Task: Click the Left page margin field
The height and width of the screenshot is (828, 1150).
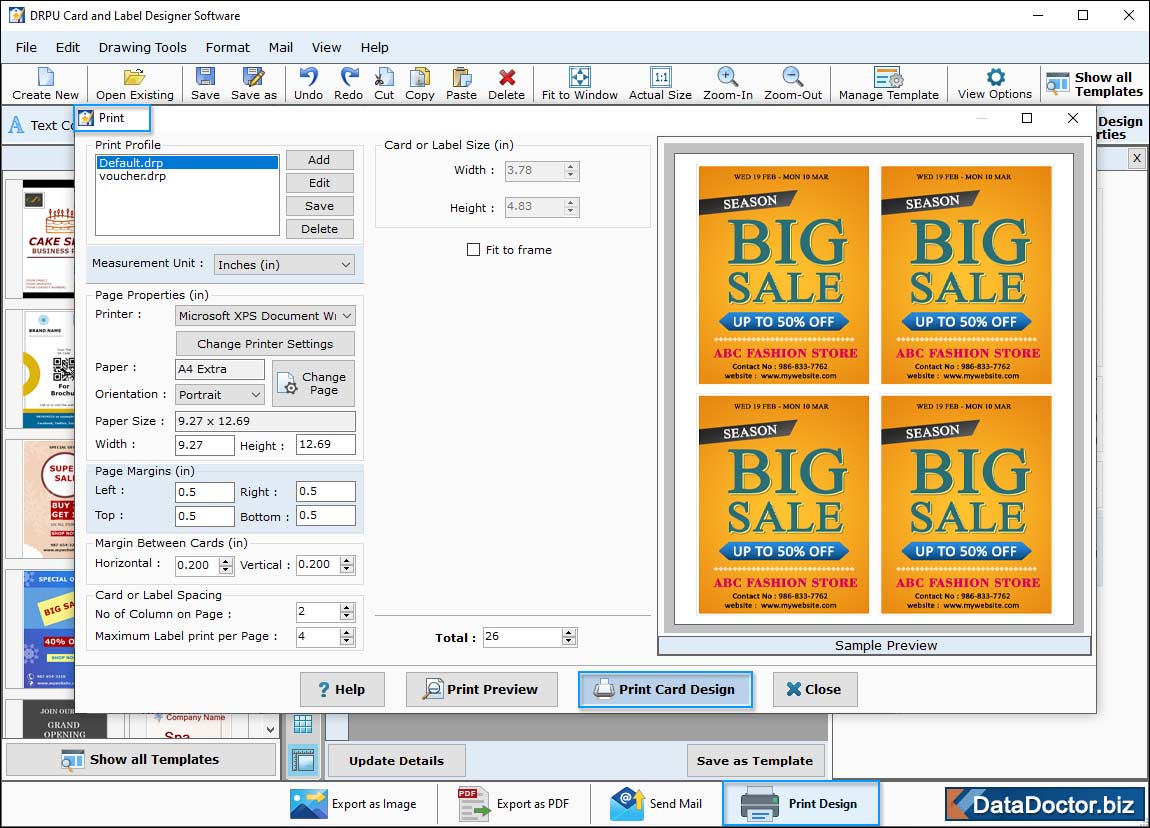Action: pyautogui.click(x=205, y=492)
